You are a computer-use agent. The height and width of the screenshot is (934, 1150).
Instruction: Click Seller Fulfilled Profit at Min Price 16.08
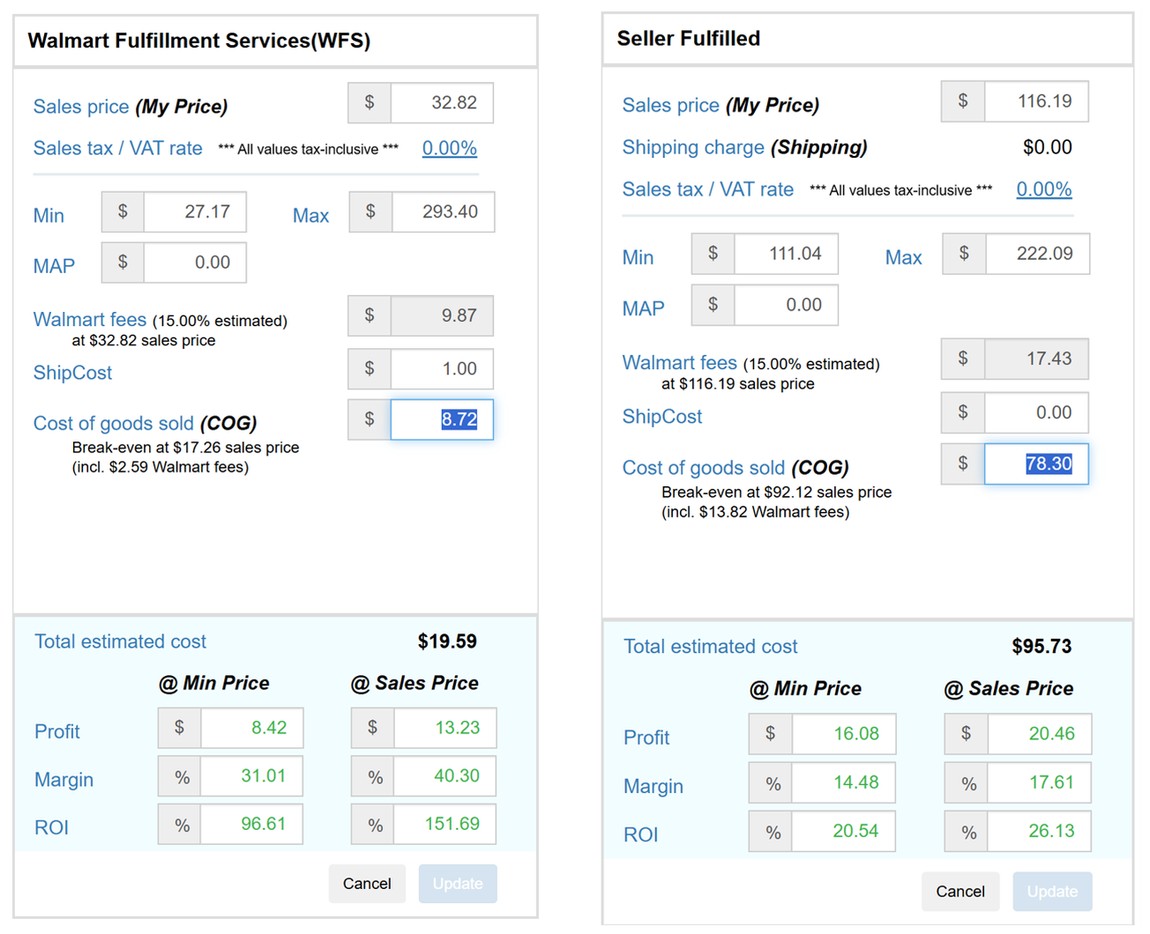pos(844,734)
